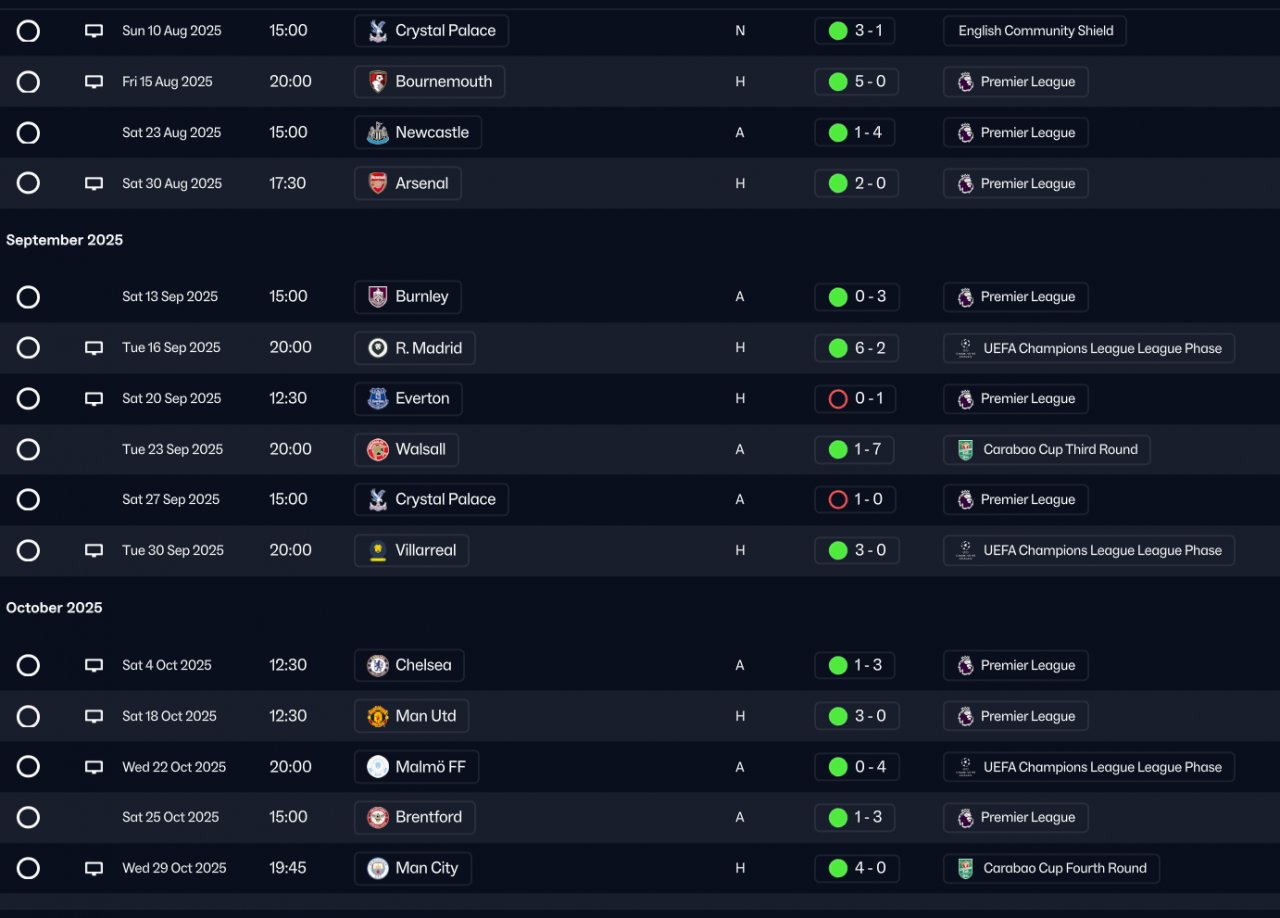Click the Champions League logo for Villarreal match
Viewport: 1280px width, 918px height.
(965, 551)
